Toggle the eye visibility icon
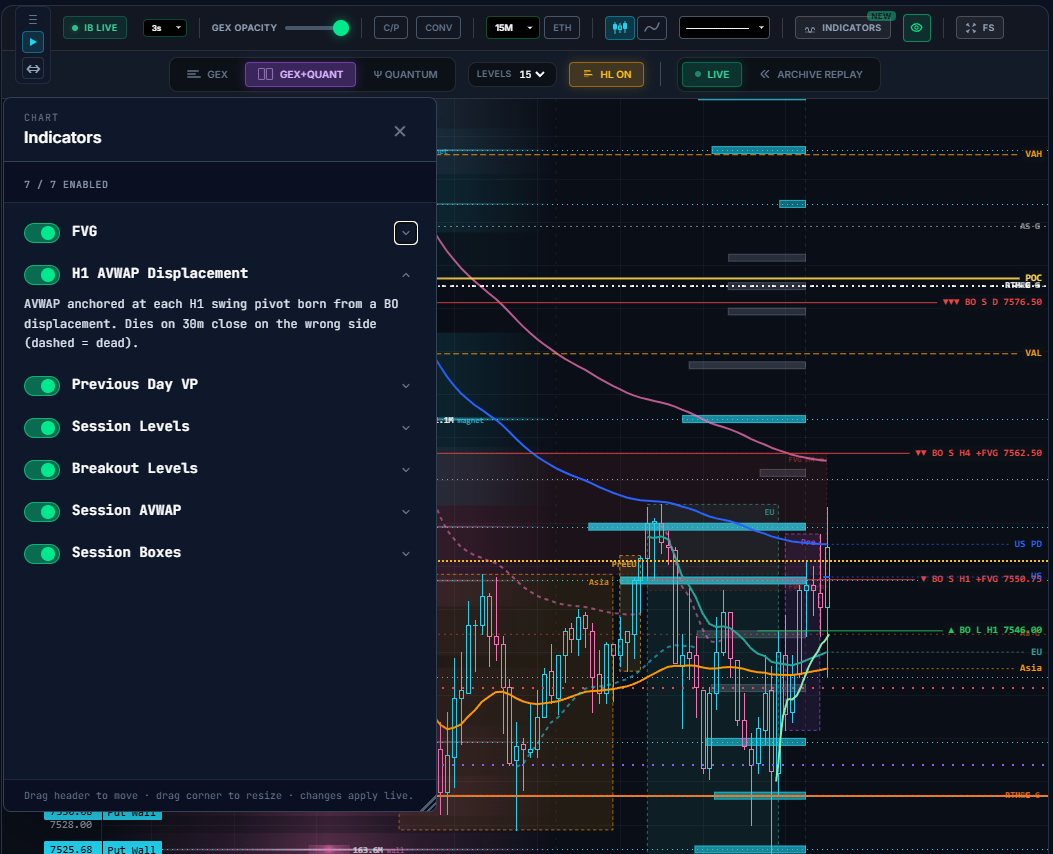 pyautogui.click(x=917, y=28)
